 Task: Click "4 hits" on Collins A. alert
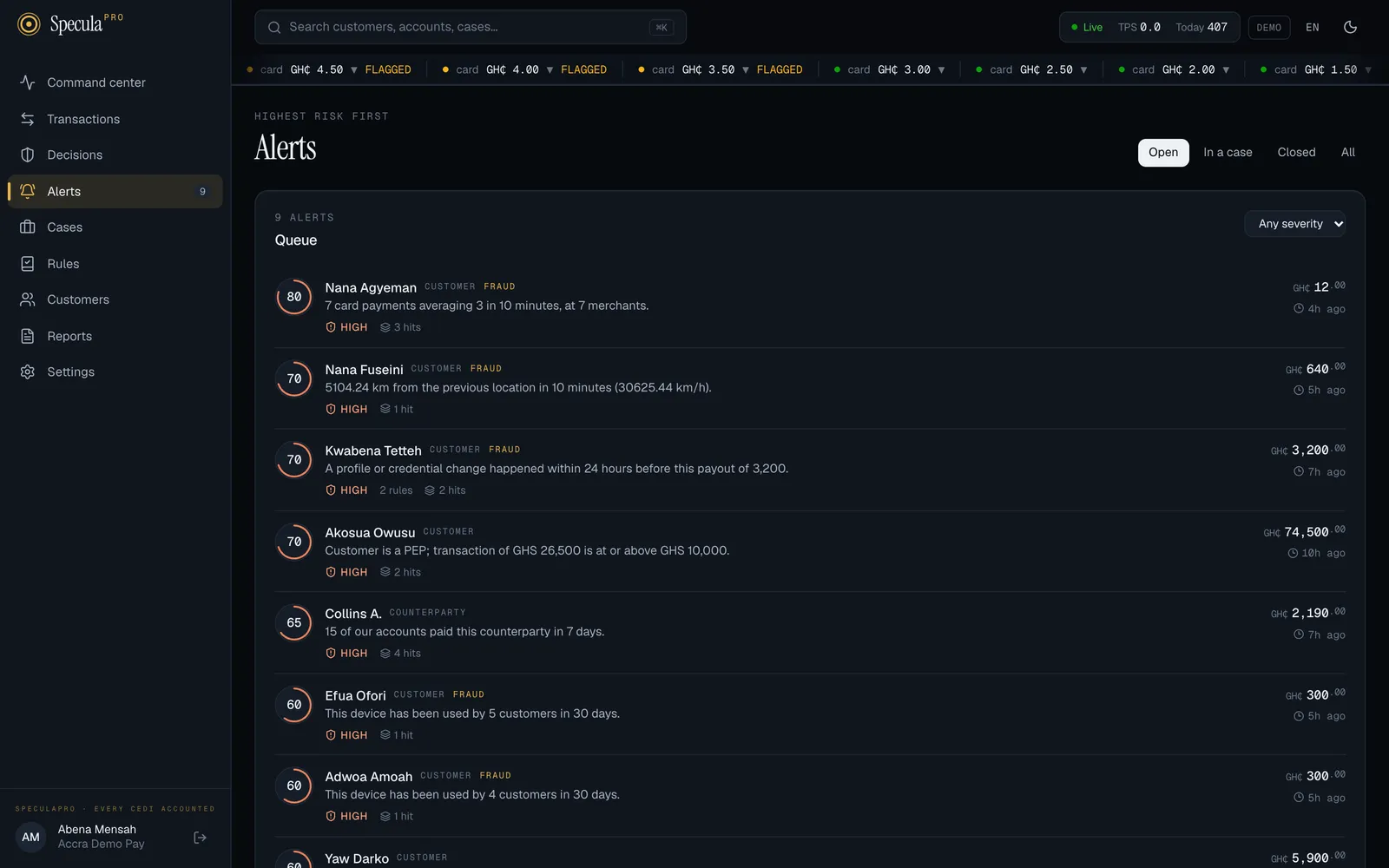pyautogui.click(x=400, y=654)
